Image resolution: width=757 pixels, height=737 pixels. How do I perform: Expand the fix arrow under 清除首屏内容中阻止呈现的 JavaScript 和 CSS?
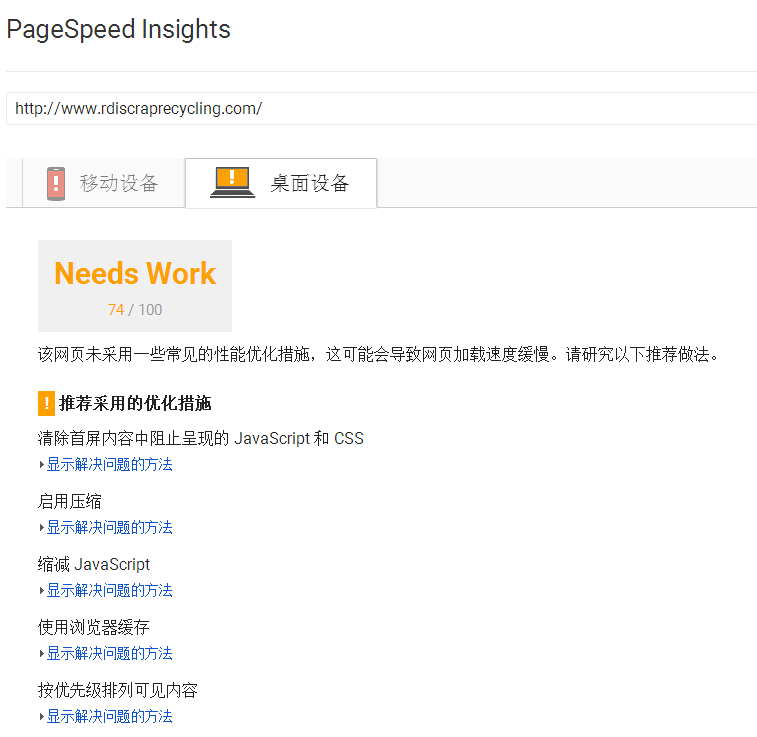pos(42,465)
